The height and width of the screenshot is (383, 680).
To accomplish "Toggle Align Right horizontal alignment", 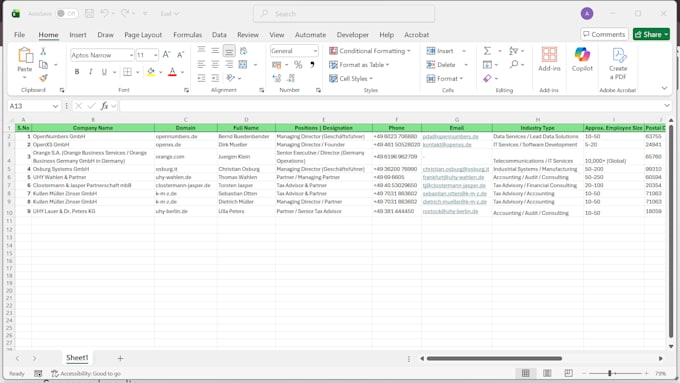I will [x=229, y=65].
